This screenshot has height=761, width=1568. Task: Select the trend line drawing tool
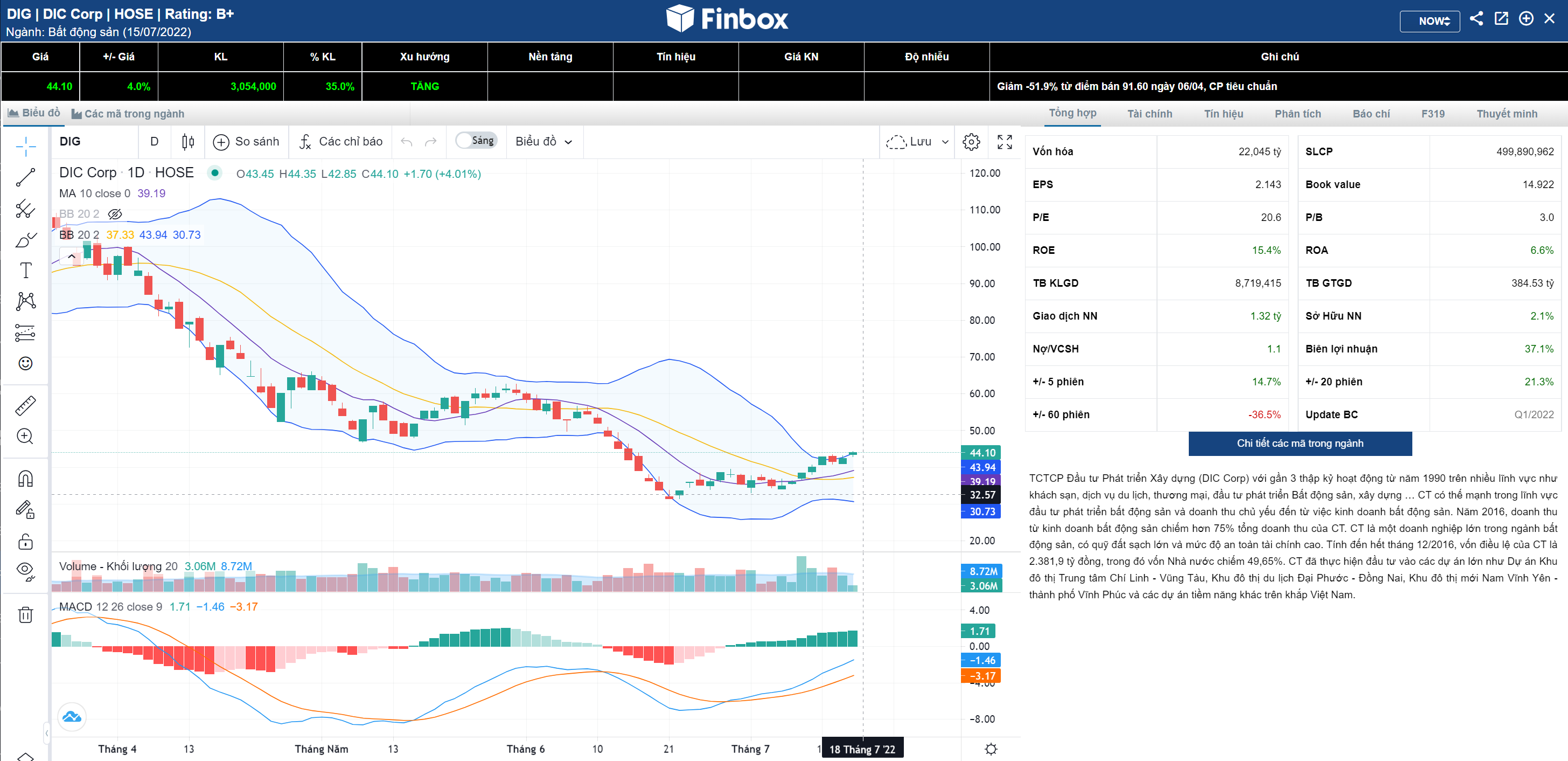pos(25,178)
